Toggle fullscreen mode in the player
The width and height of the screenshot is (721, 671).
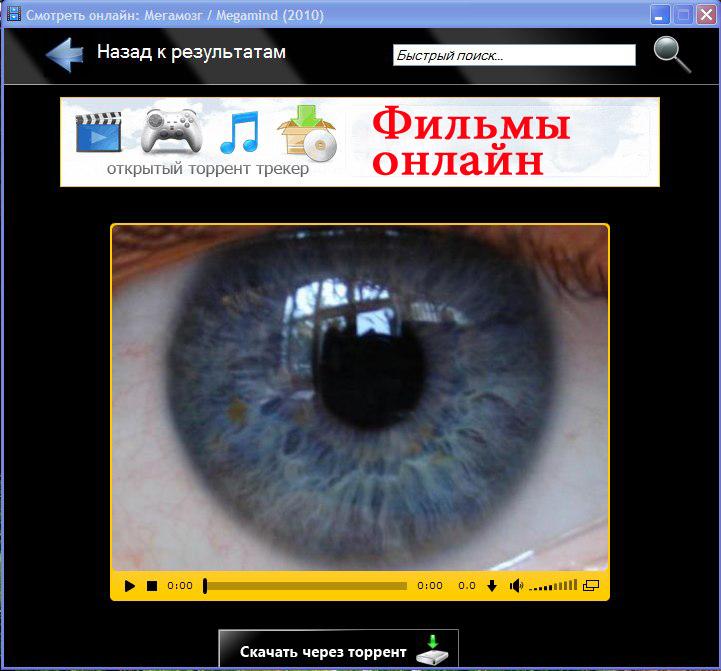tap(590, 586)
